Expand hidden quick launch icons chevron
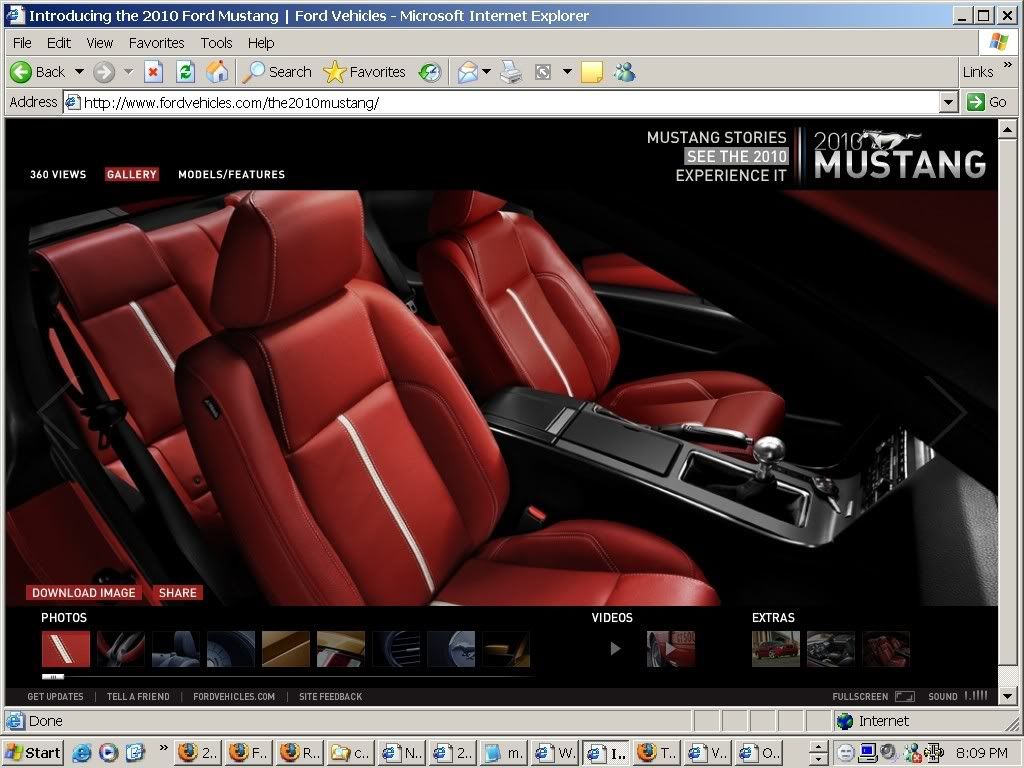Viewport: 1024px width, 768px height. [163, 746]
